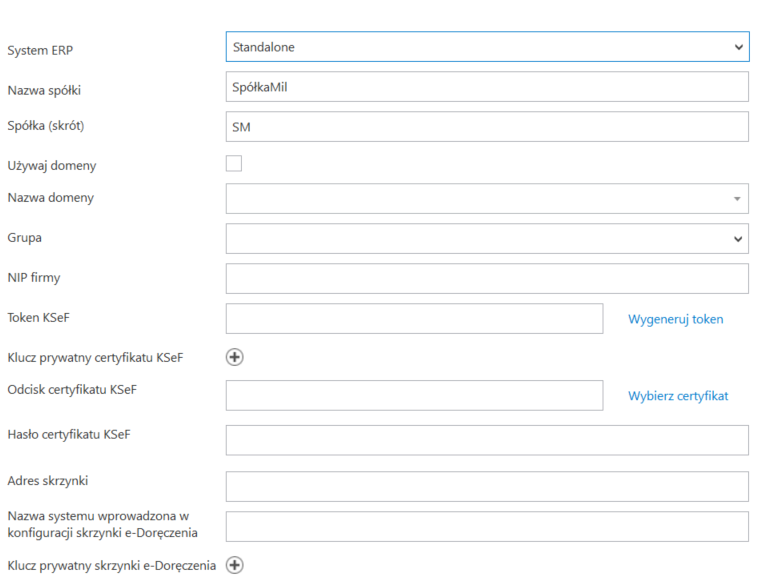The image size is (758, 576).
Task: Focus the Nazwa spółki text field
Action: [487, 87]
